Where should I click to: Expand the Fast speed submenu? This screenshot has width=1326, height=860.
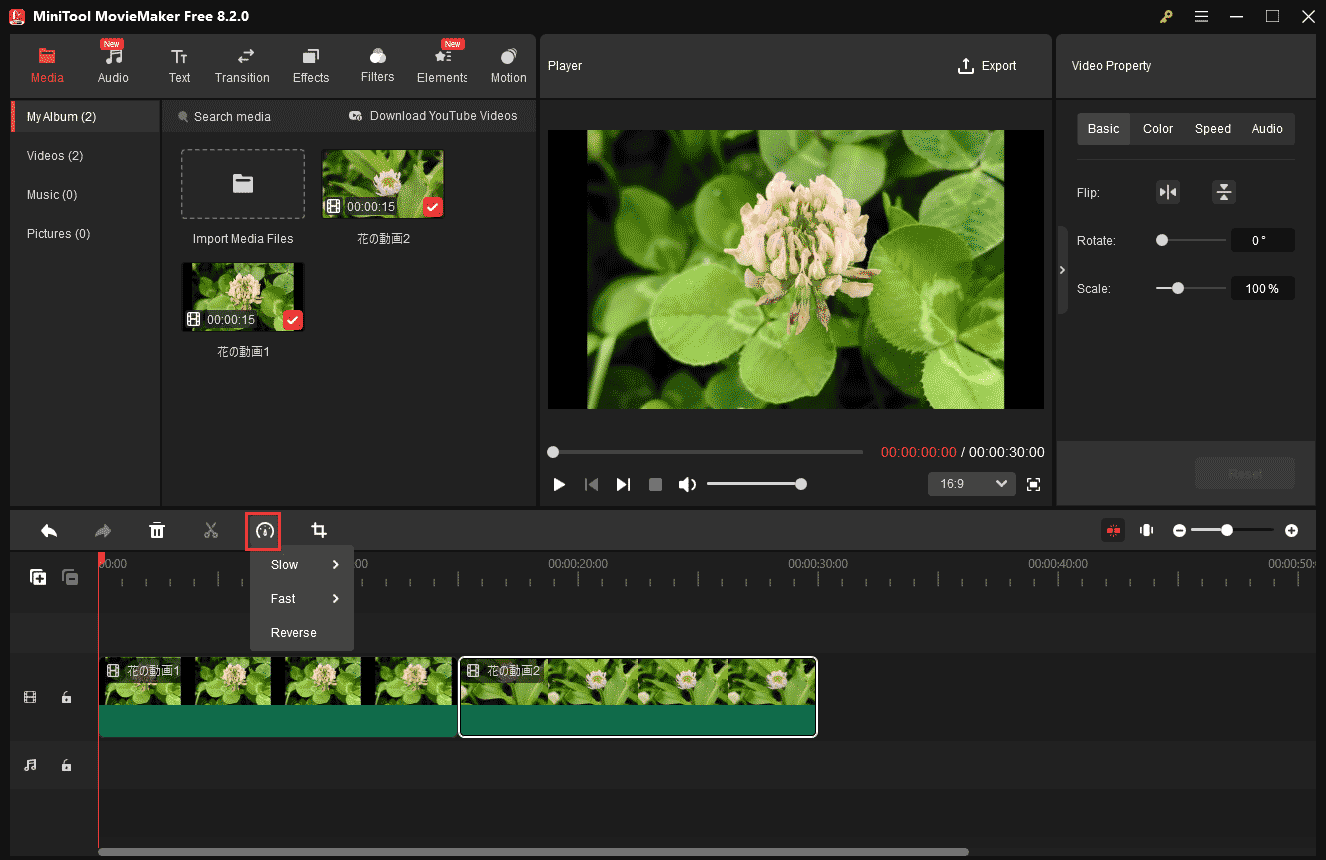tap(302, 599)
